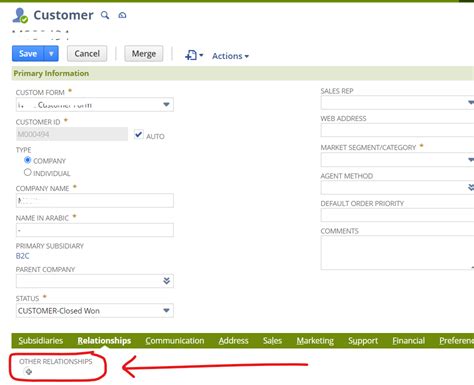Open the Communication tab
This screenshot has width=474, height=385.
175,341
